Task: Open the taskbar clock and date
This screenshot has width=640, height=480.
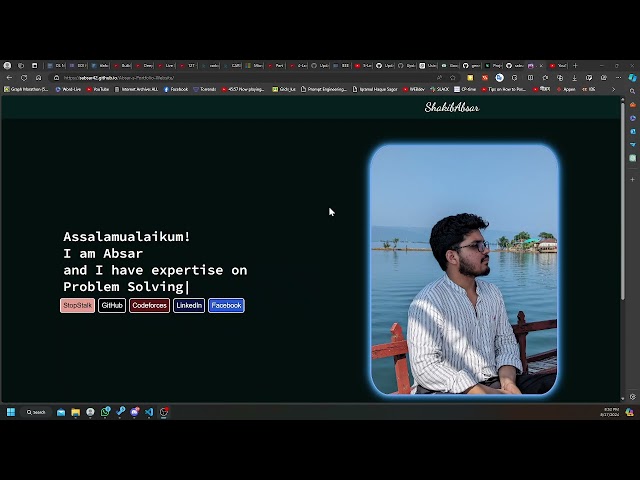Action: [610, 412]
